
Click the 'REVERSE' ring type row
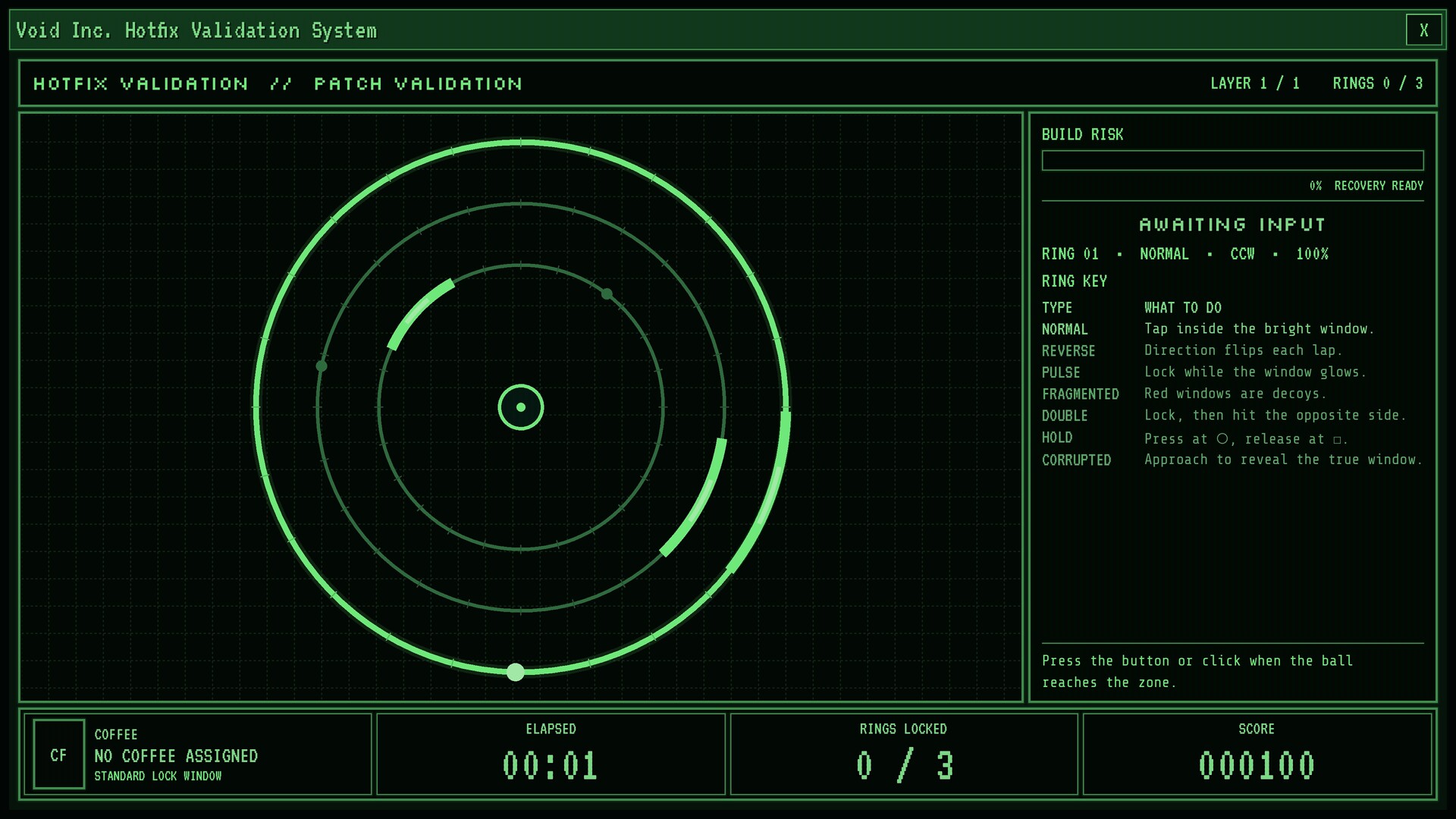click(x=1232, y=350)
